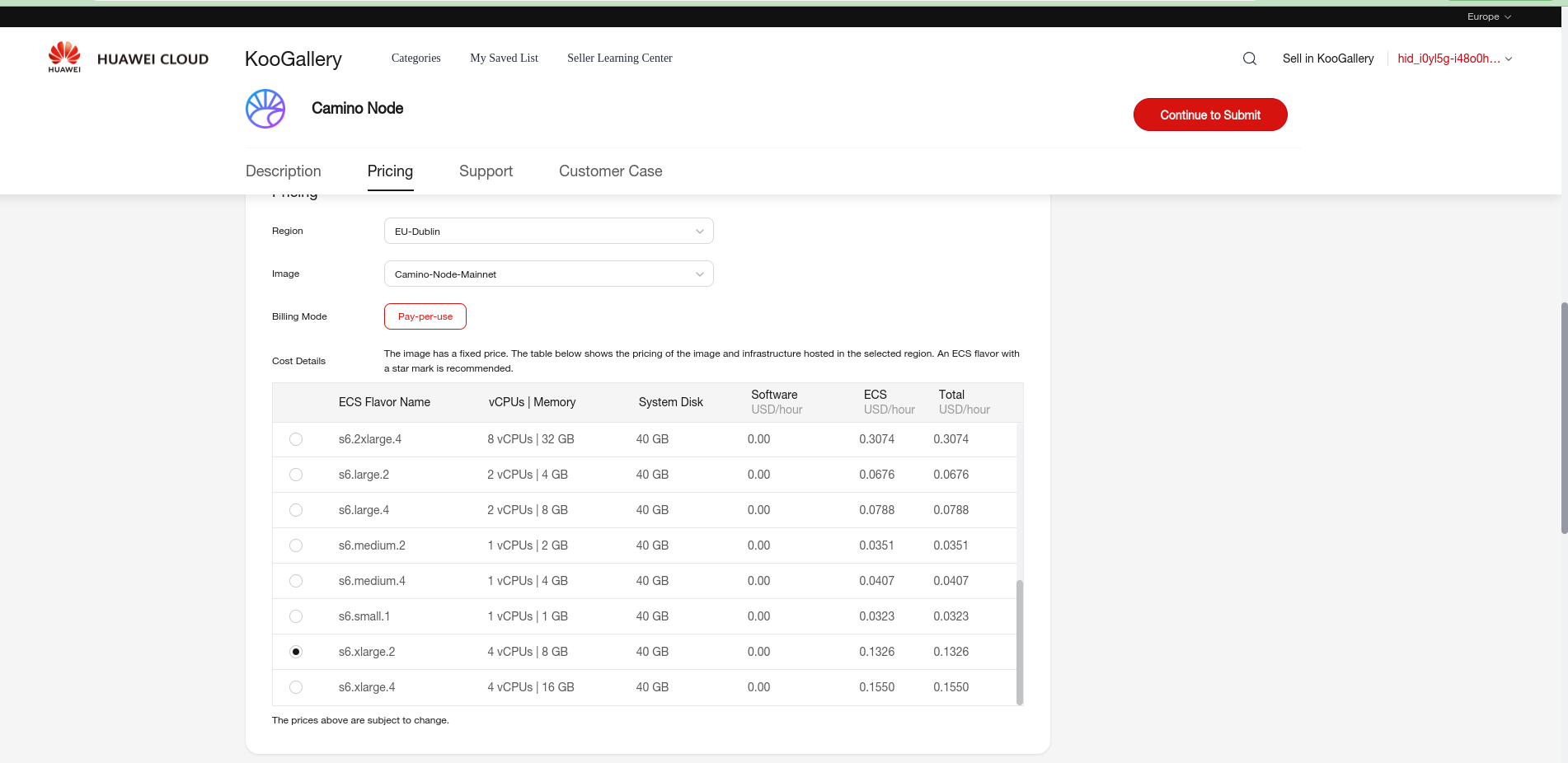Open the Europe region selector
The height and width of the screenshot is (763, 1568).
(x=1488, y=16)
